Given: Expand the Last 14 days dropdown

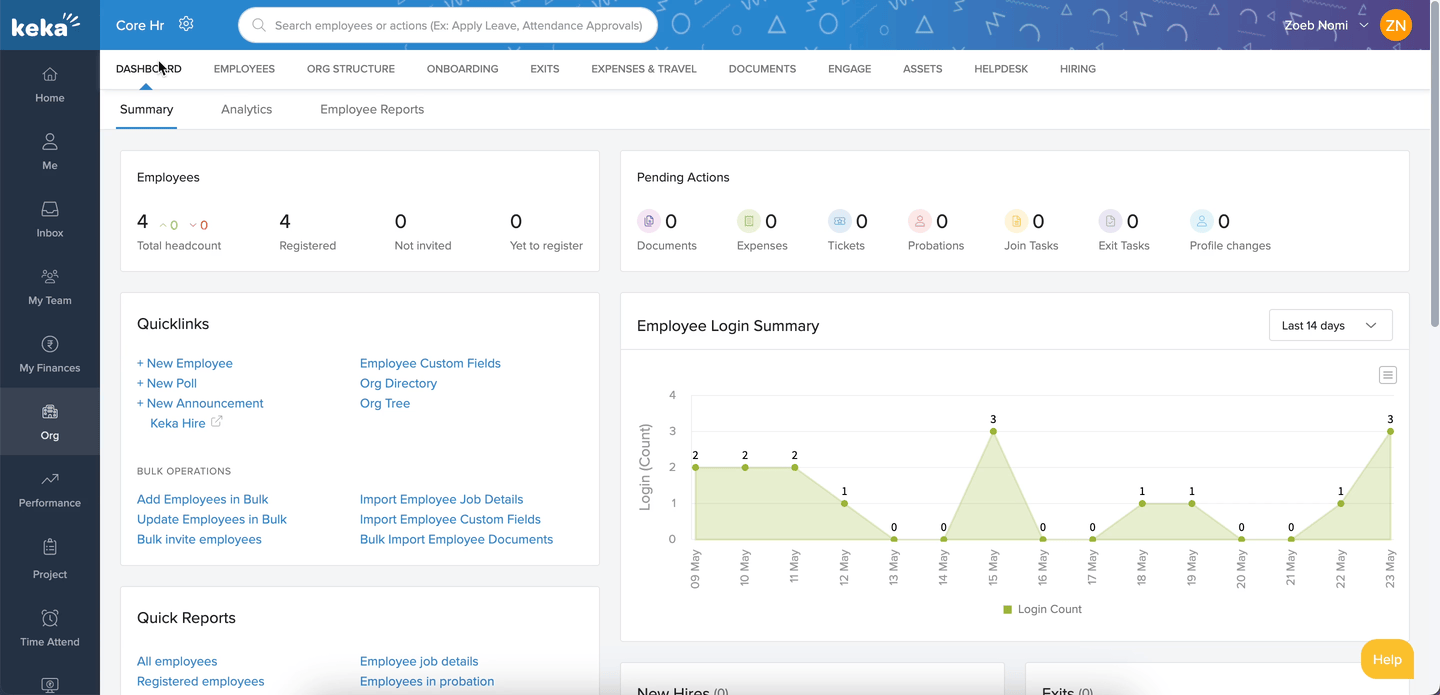Looking at the screenshot, I should [1329, 325].
